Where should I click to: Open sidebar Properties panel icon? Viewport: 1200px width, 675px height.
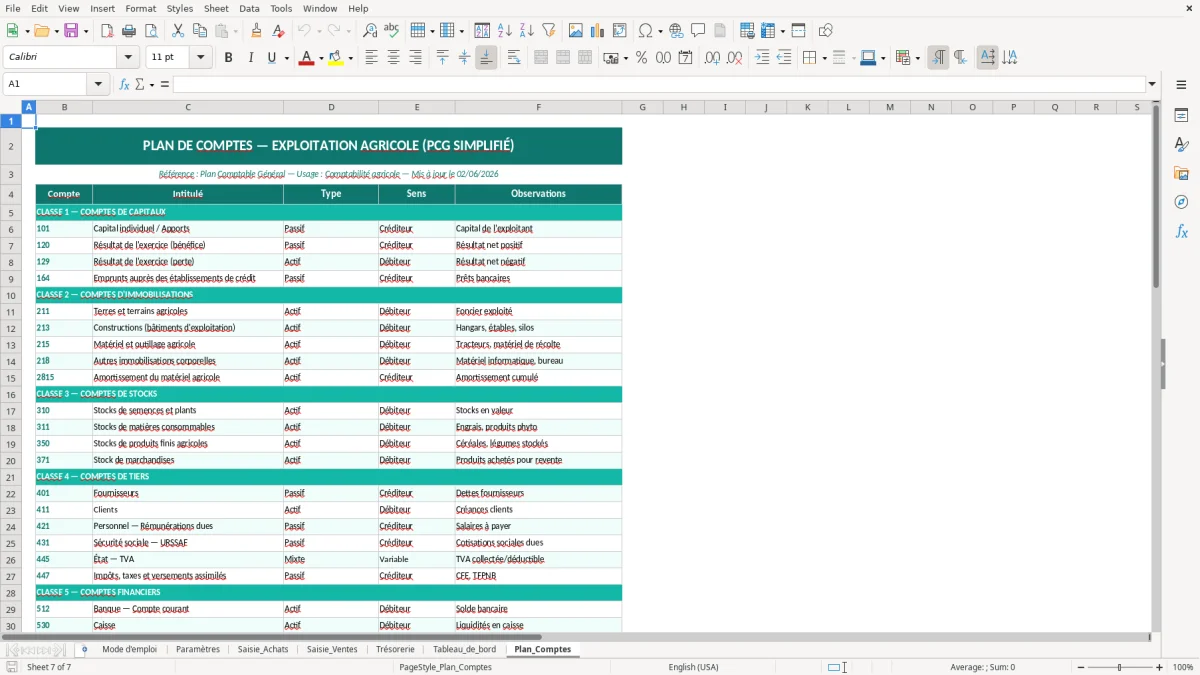tap(1181, 116)
